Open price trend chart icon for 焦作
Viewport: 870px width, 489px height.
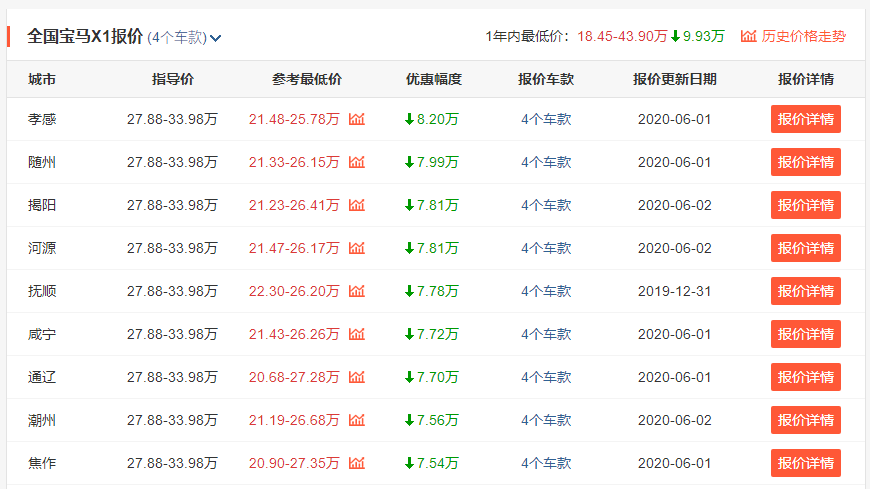pyautogui.click(x=357, y=463)
